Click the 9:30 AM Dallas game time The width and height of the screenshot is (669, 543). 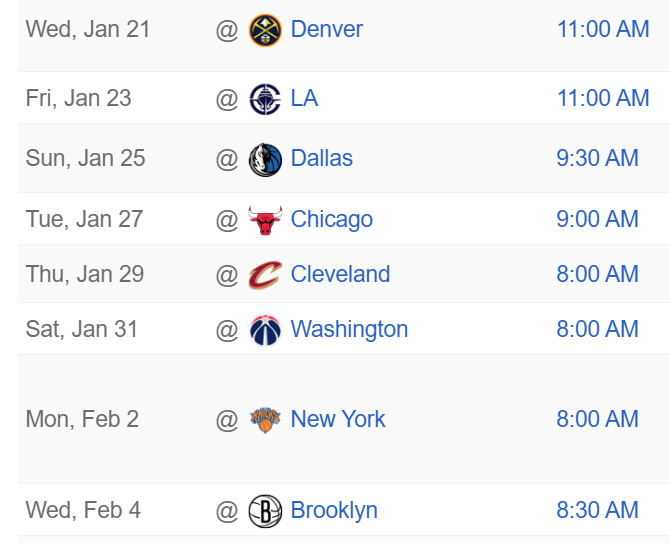(597, 158)
